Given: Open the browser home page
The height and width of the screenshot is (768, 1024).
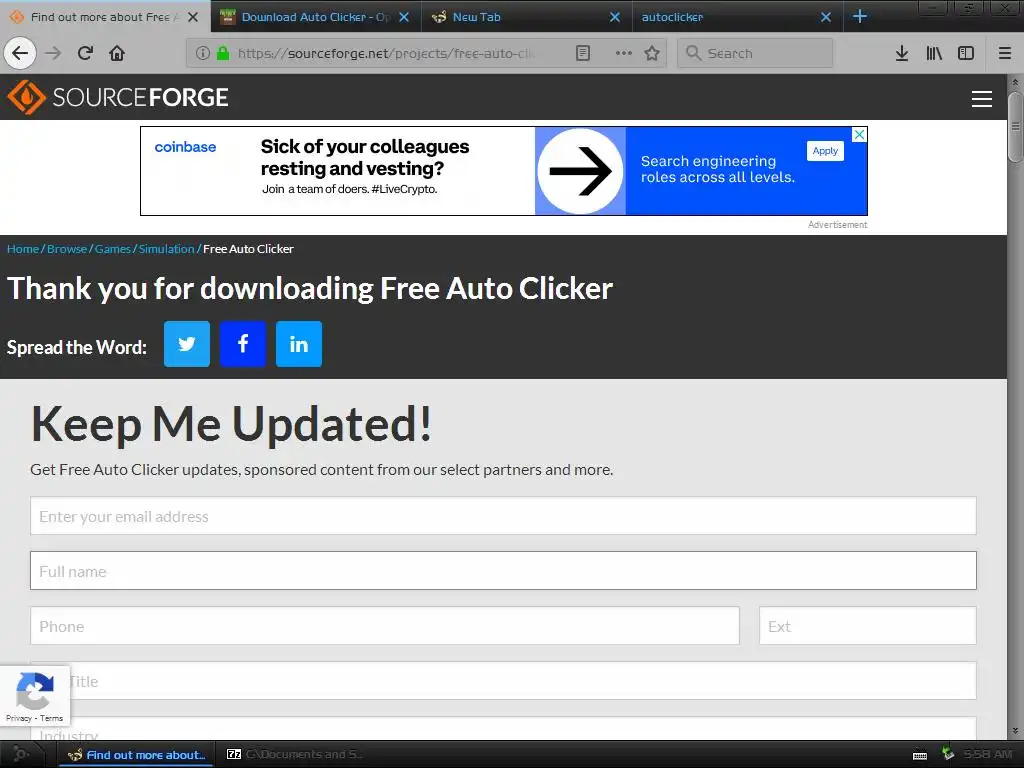Looking at the screenshot, I should coord(117,53).
